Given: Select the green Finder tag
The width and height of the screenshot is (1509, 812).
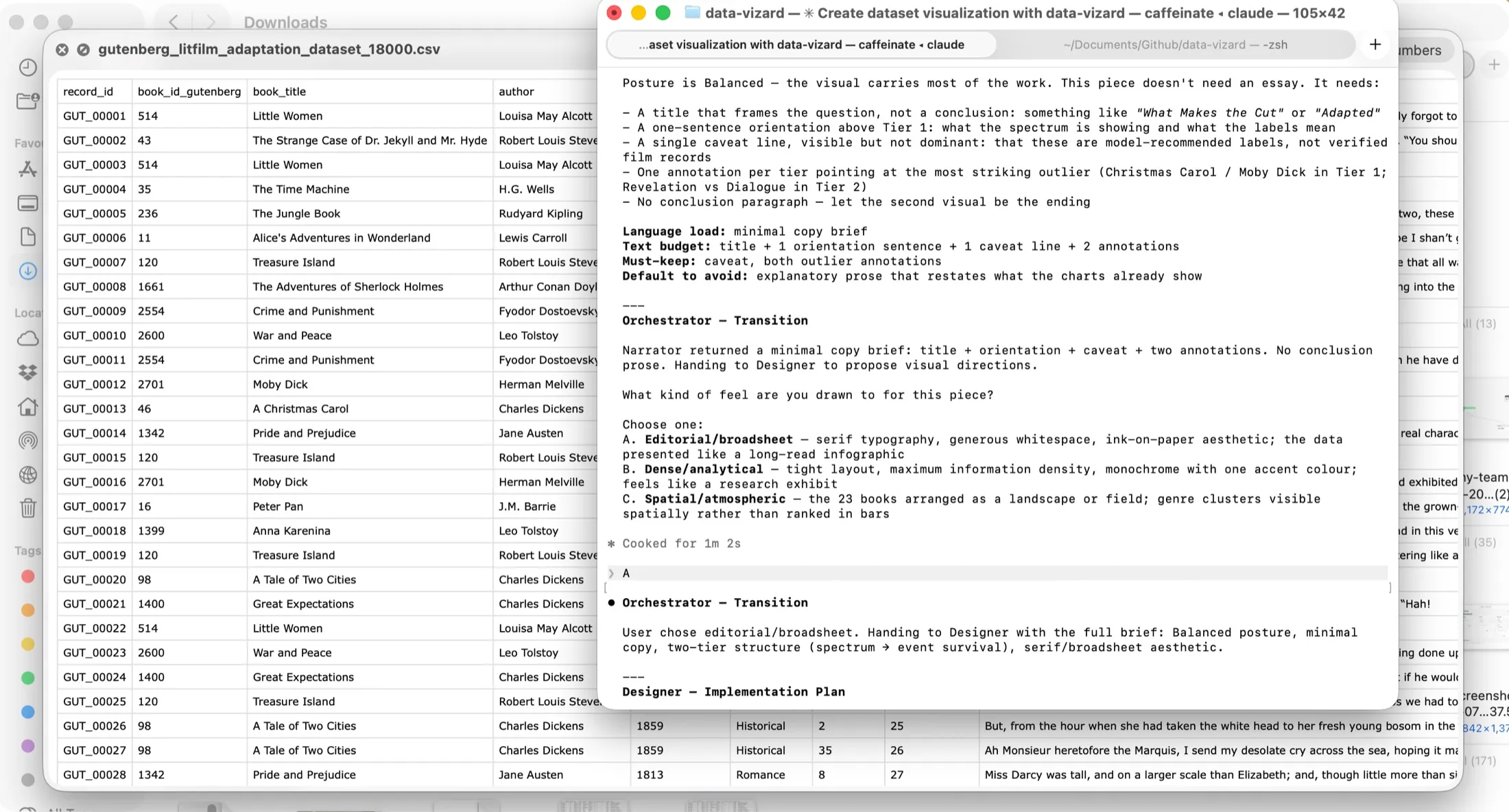Looking at the screenshot, I should click(x=27, y=678).
